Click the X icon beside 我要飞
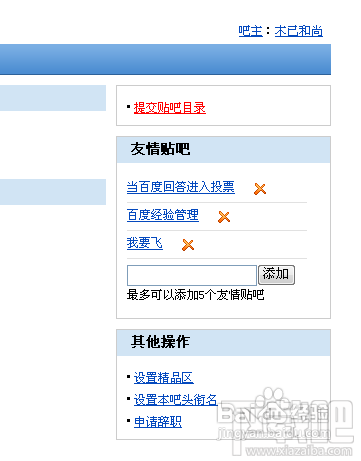Image resolution: width=361 pixels, height=461 pixels. pyautogui.click(x=188, y=245)
